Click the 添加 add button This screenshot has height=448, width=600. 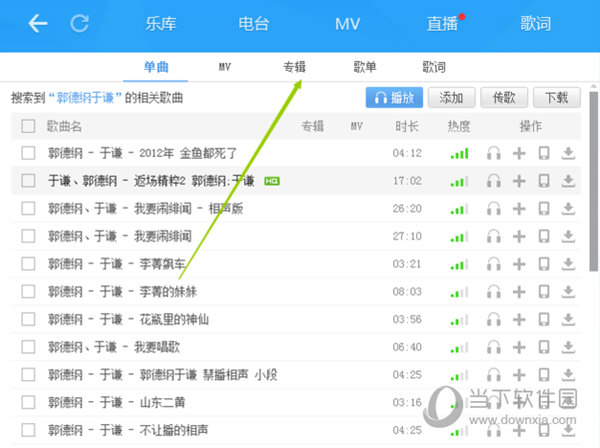[452, 98]
